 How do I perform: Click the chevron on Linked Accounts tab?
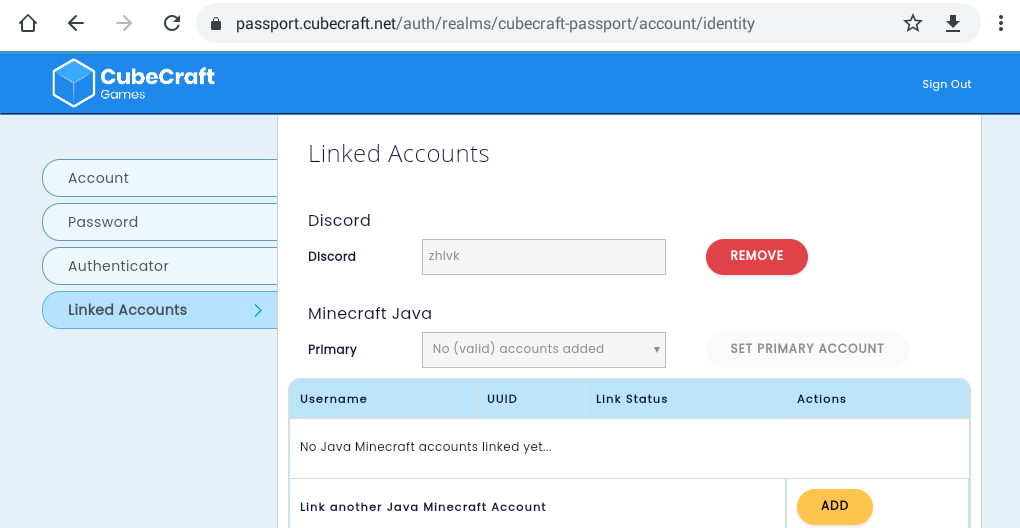tap(258, 310)
